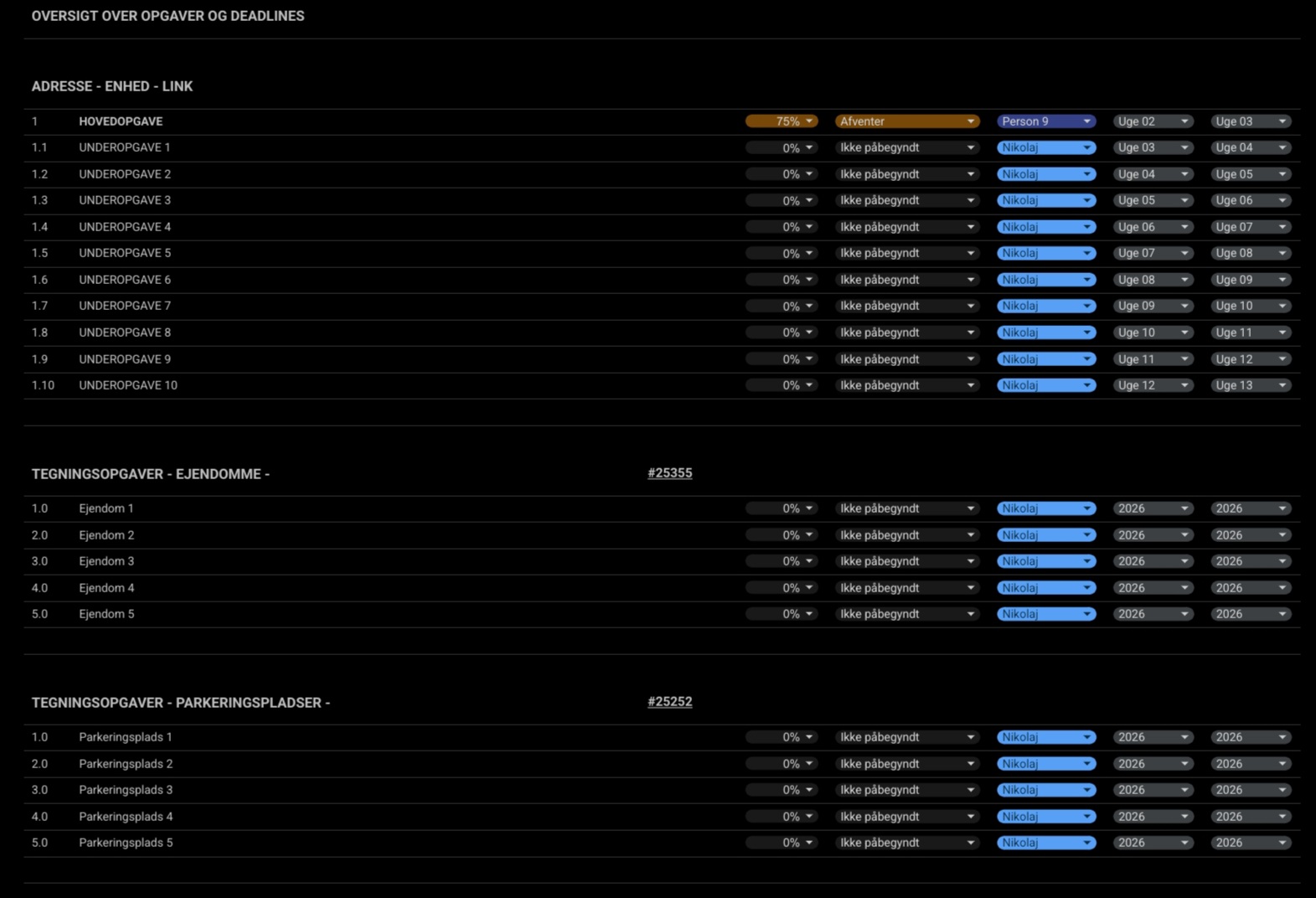
Task: Open progress percentage dropdown for Ejendom 1
Action: click(x=782, y=508)
